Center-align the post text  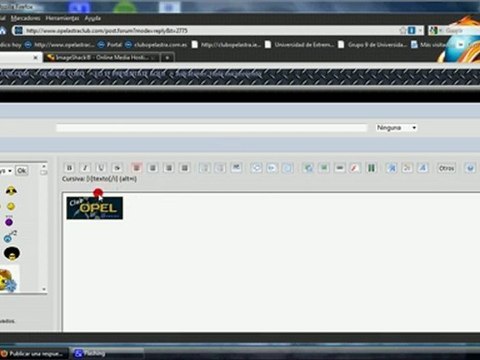tap(152, 168)
